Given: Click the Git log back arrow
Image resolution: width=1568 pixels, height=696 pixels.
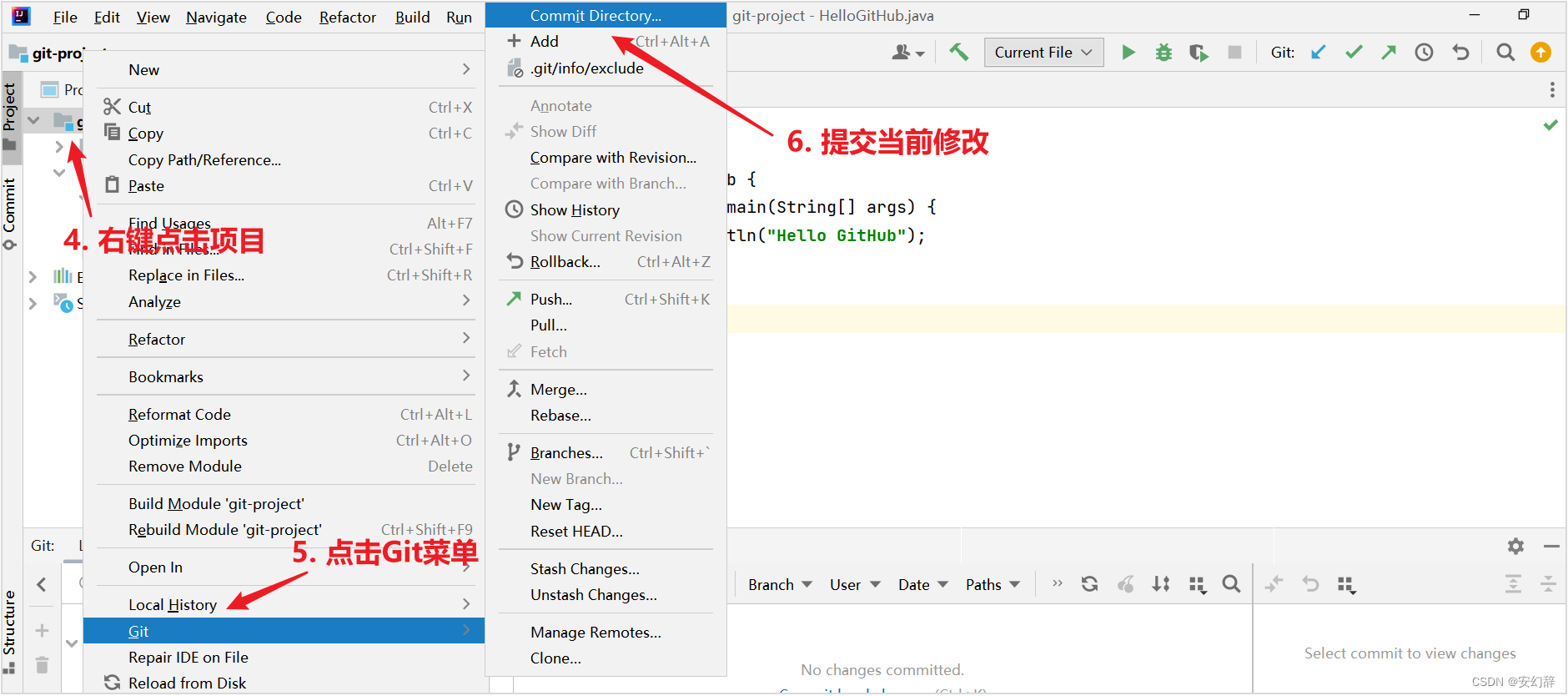Looking at the screenshot, I should (42, 584).
